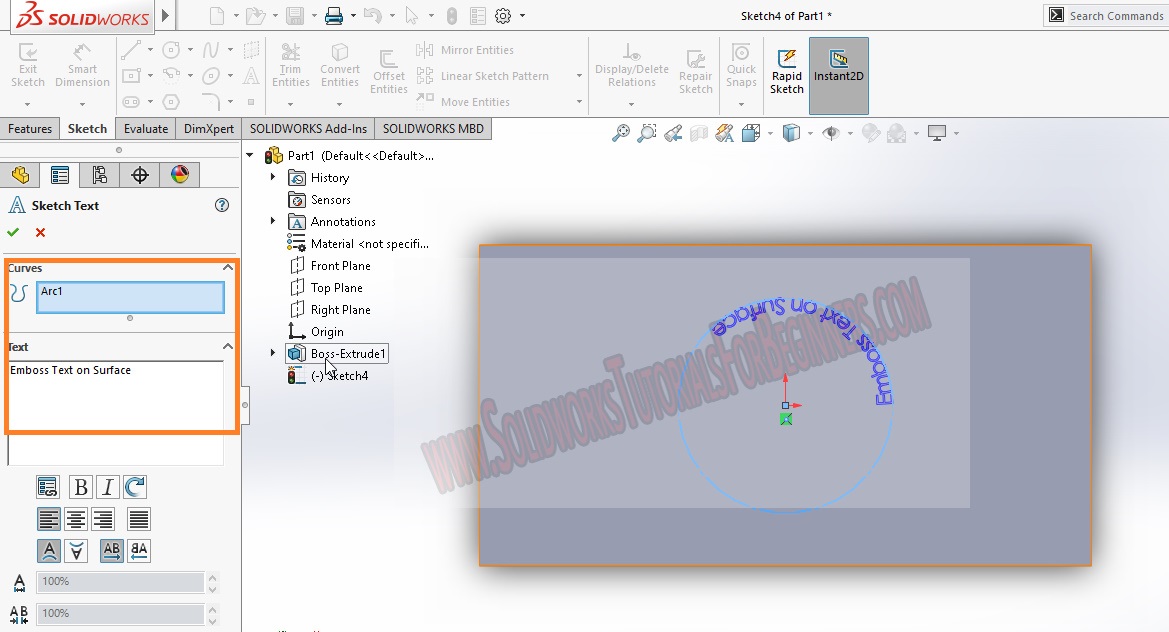Expand the Annotations folder
The height and width of the screenshot is (632, 1169).
click(x=271, y=221)
